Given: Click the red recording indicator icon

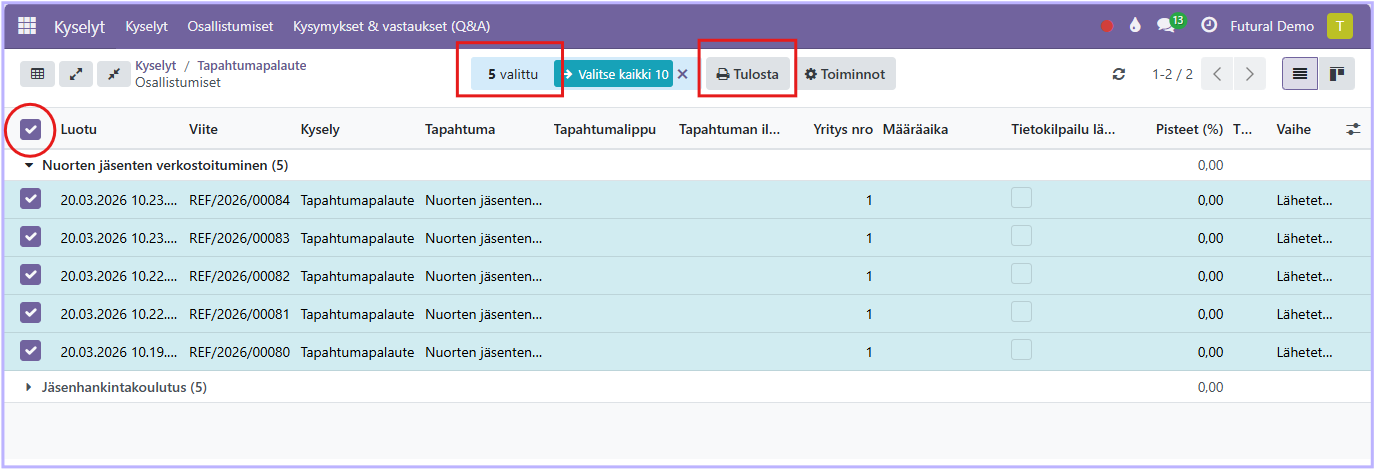Looking at the screenshot, I should click(1107, 26).
